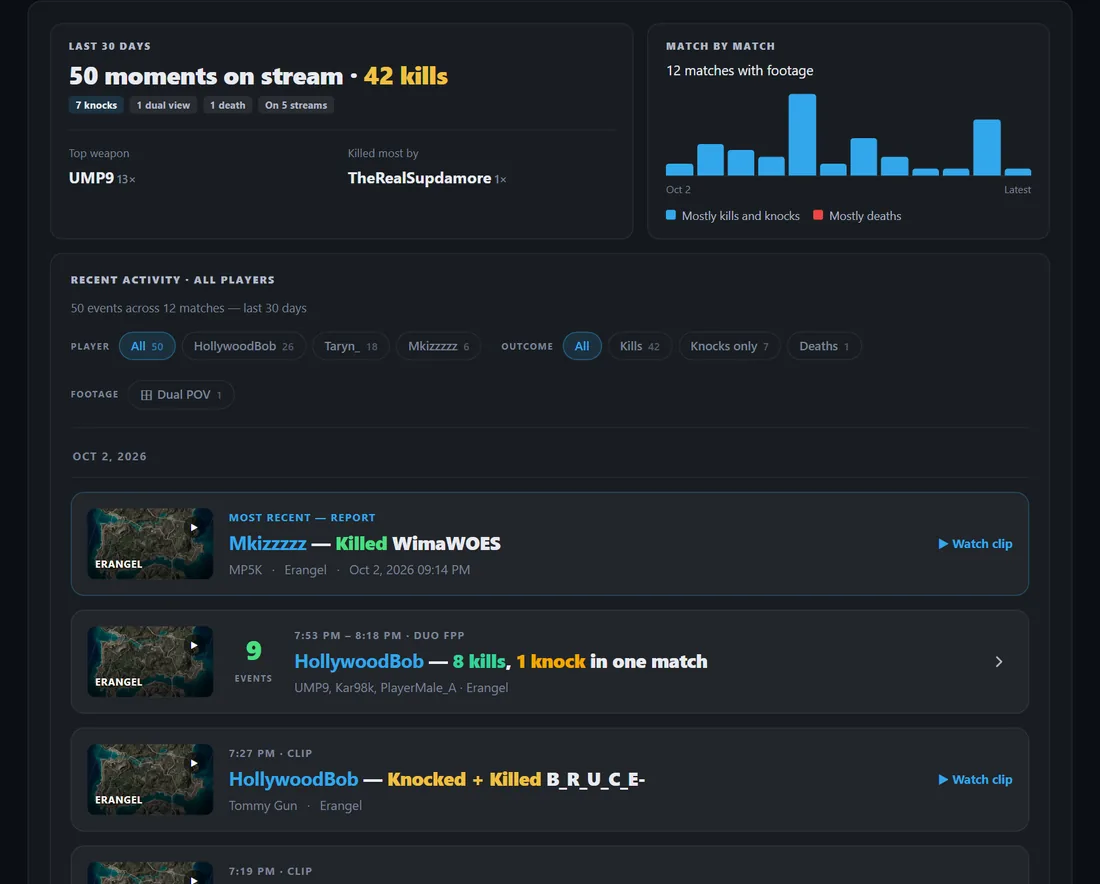This screenshot has width=1100, height=884.
Task: Select the All outcome filter
Action: (582, 346)
